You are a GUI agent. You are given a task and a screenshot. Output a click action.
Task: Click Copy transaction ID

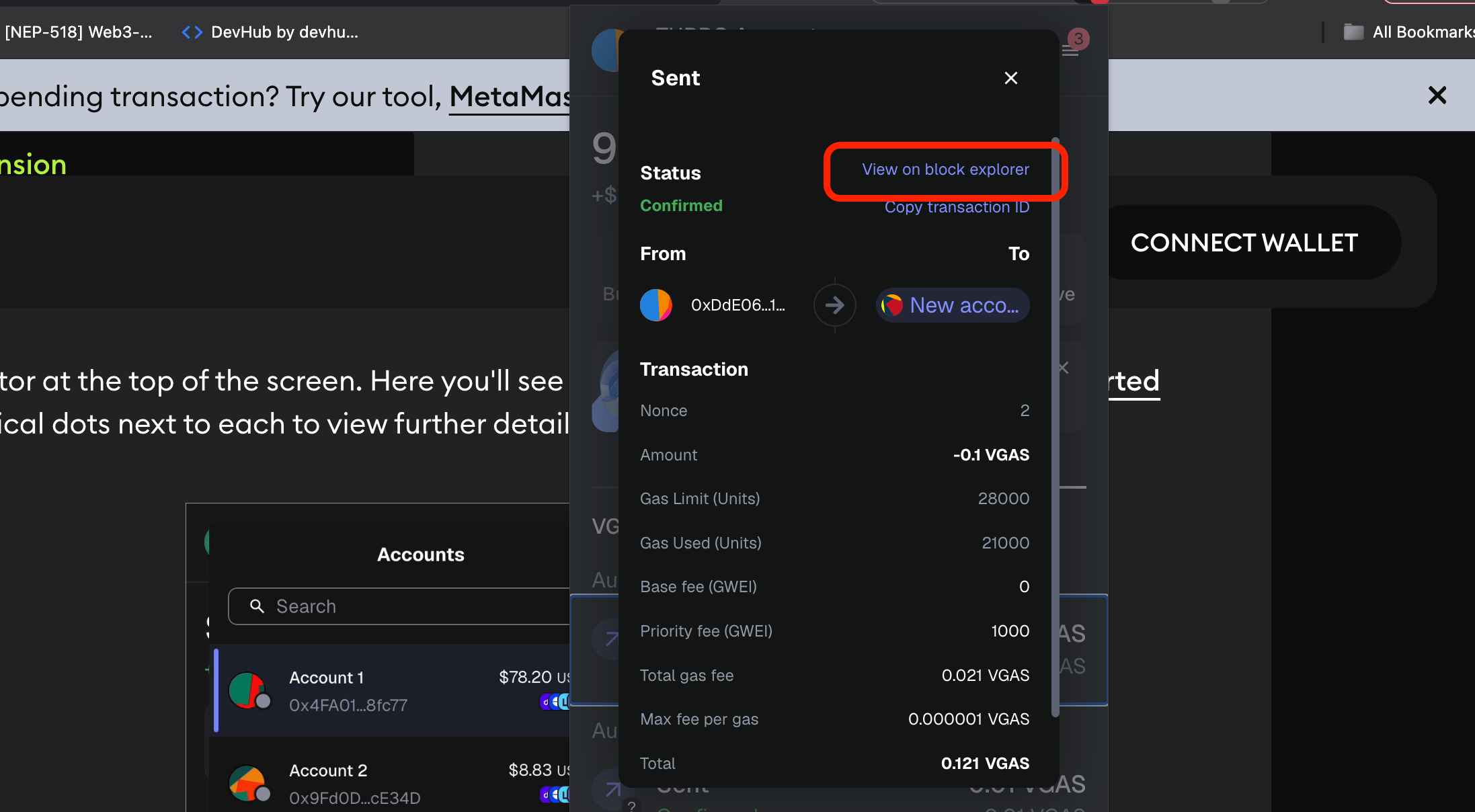(x=957, y=207)
